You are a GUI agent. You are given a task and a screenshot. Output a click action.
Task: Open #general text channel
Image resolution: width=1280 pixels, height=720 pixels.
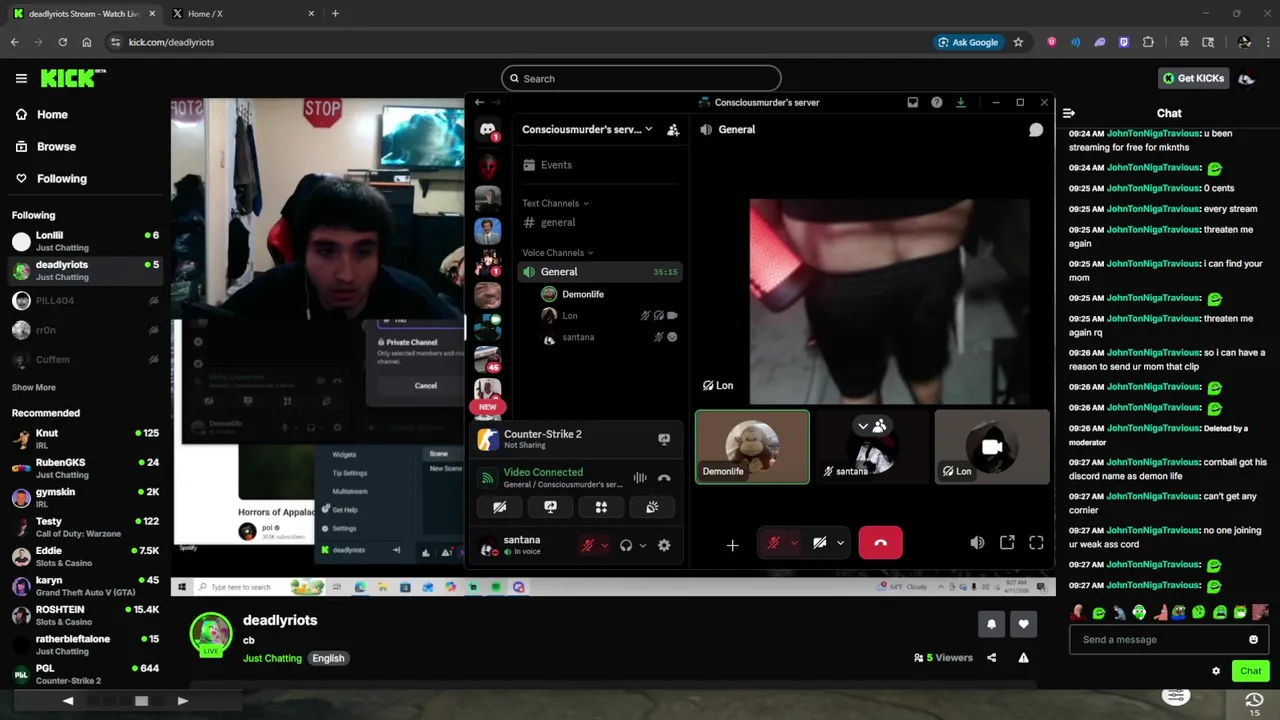point(600,223)
